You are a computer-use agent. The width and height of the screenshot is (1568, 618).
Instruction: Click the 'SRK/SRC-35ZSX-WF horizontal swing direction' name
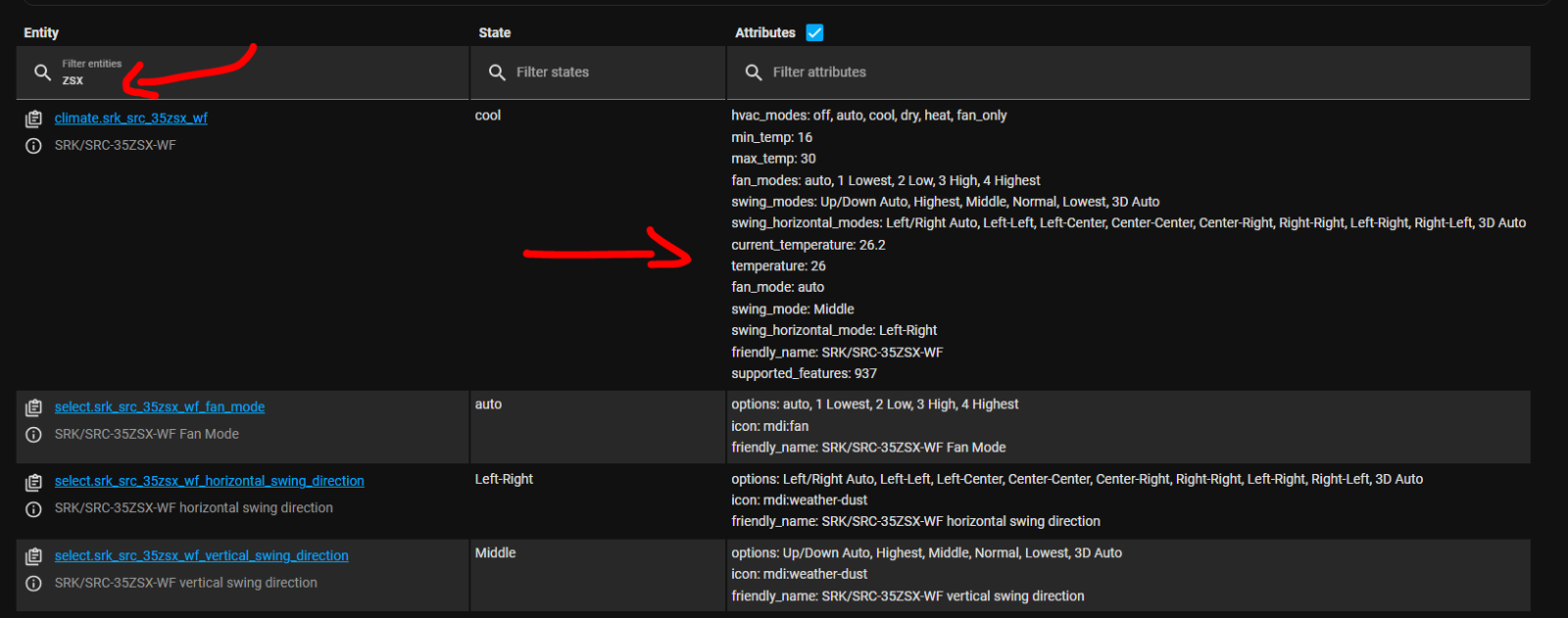tap(194, 508)
